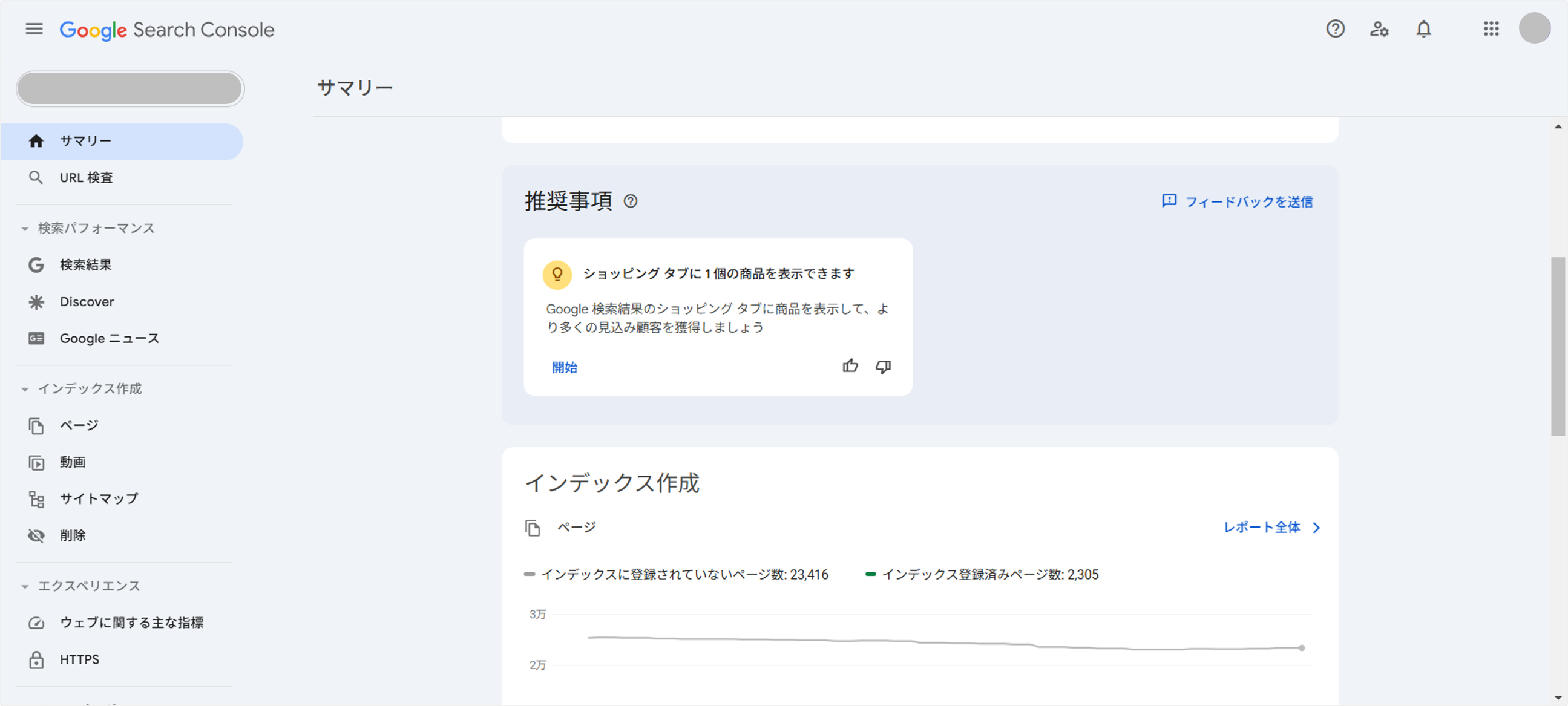Click the sitemap tree icon
The height and width of the screenshot is (706, 1568).
pos(36,500)
